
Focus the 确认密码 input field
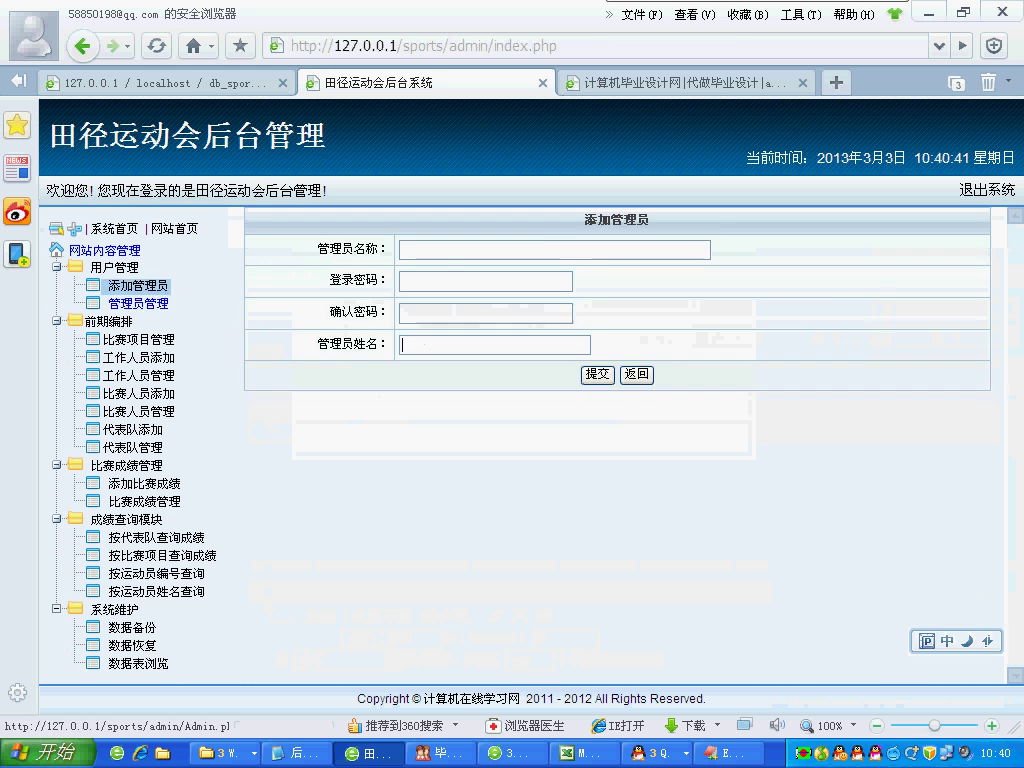coord(486,313)
